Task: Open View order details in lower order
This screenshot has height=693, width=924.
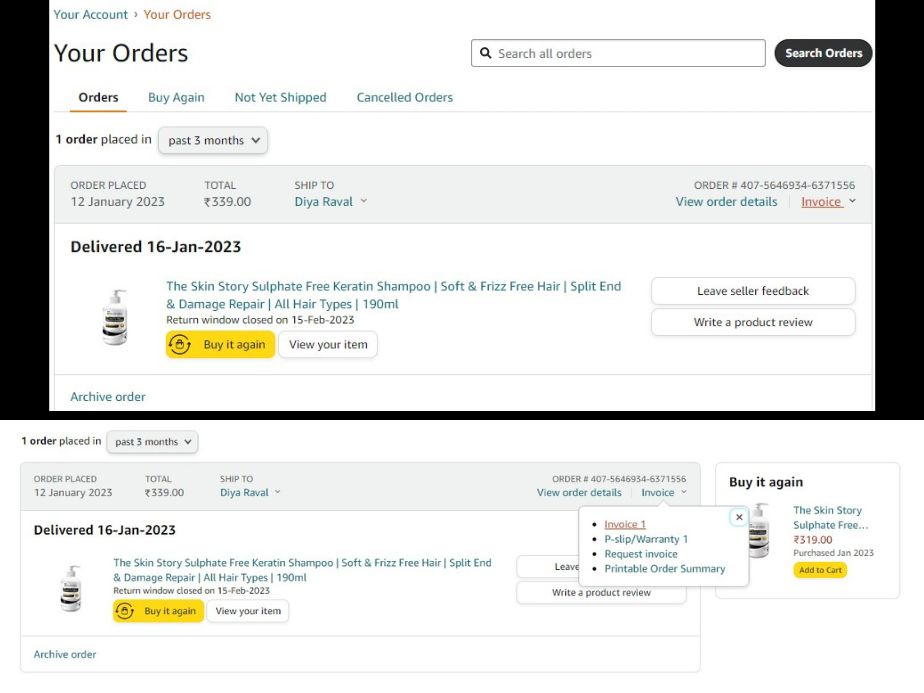Action: coord(579,492)
